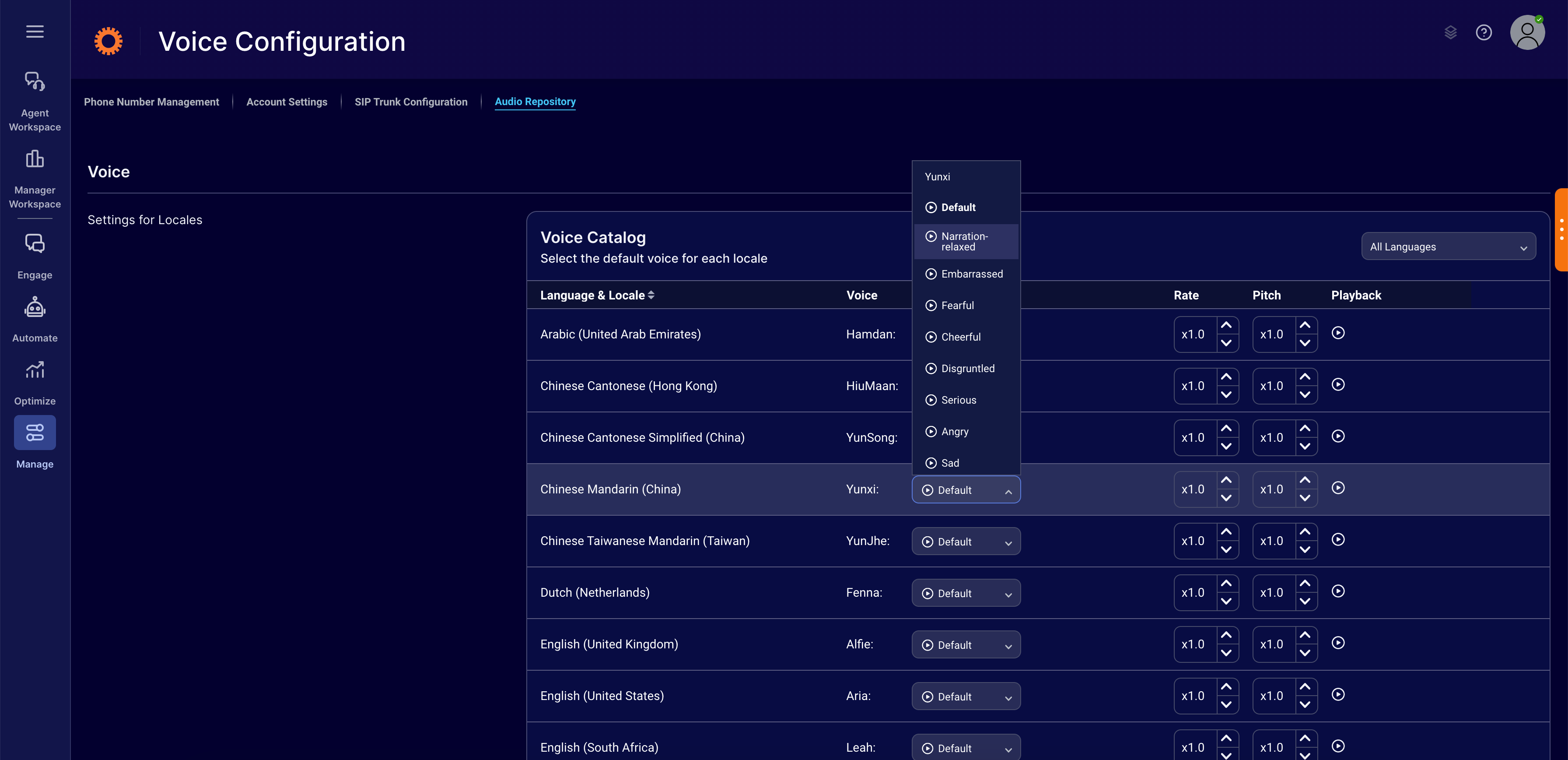Image resolution: width=1568 pixels, height=760 pixels.
Task: Increase rate for Chinese Taiwanese Mandarin
Action: coord(1226,532)
